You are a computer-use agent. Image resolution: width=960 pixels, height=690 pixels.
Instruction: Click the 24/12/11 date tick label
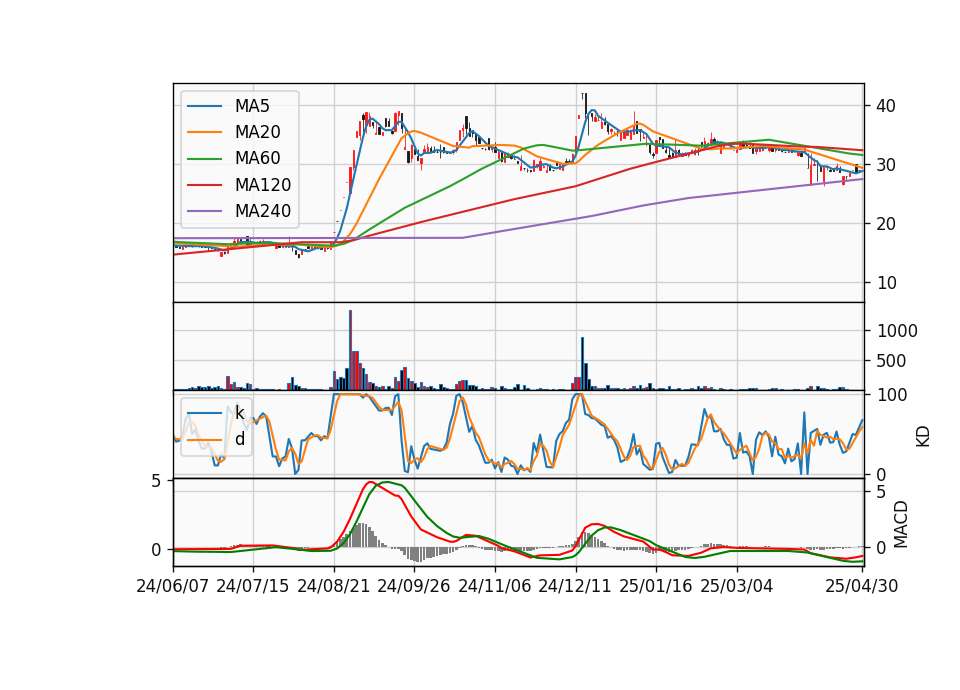point(575,587)
